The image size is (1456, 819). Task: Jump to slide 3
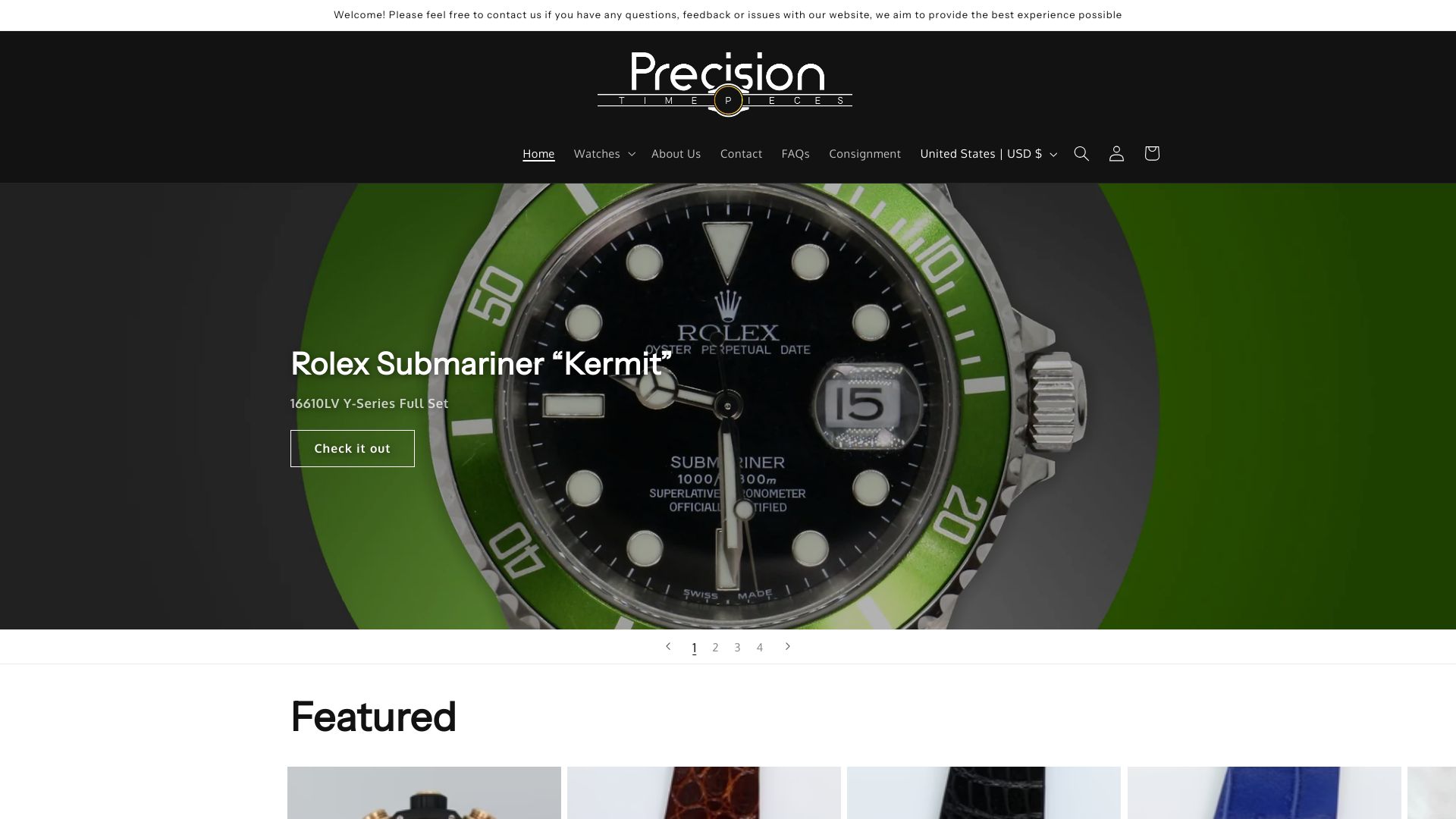click(x=737, y=648)
